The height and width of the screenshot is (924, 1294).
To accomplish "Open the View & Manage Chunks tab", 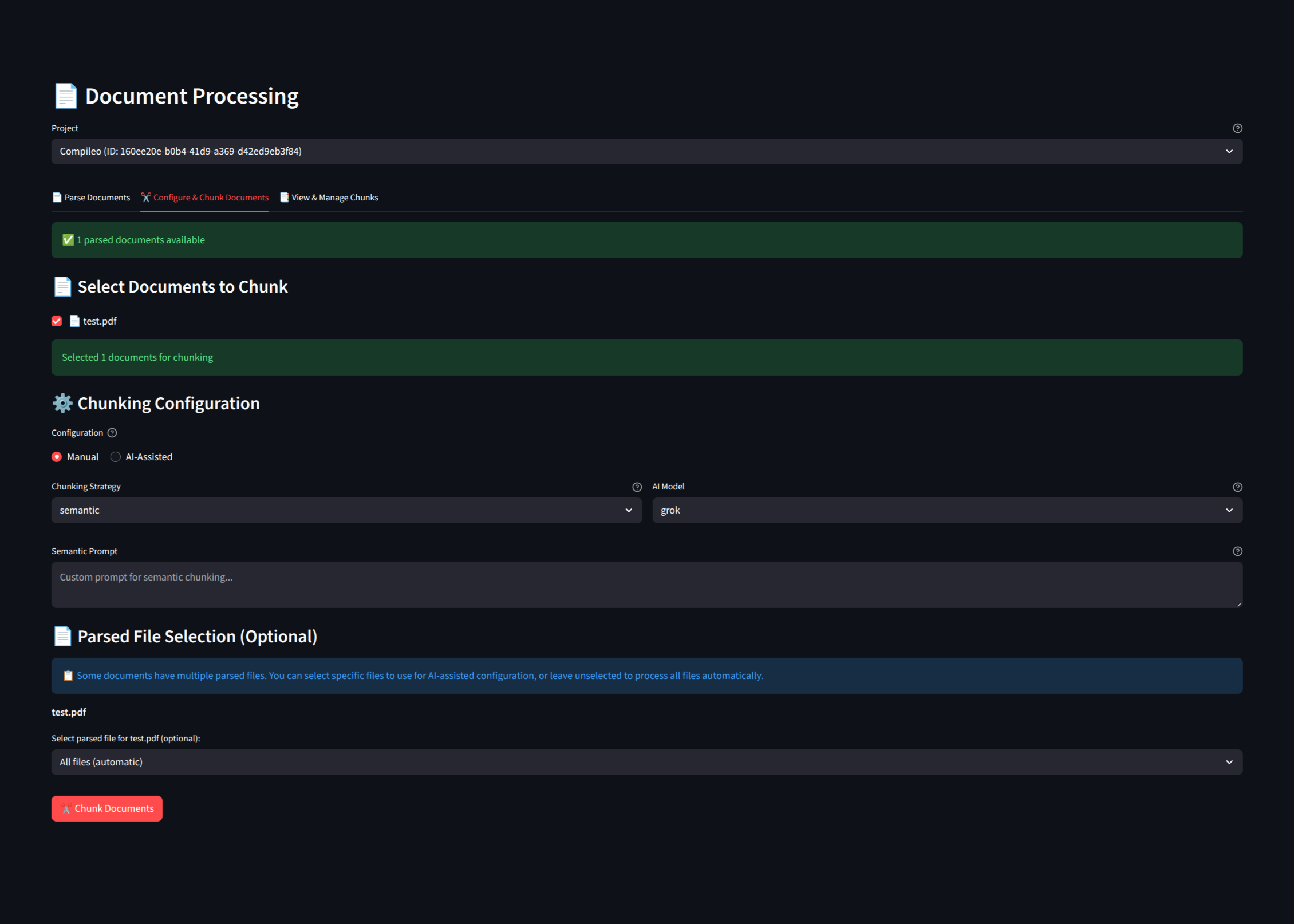I will click(329, 198).
